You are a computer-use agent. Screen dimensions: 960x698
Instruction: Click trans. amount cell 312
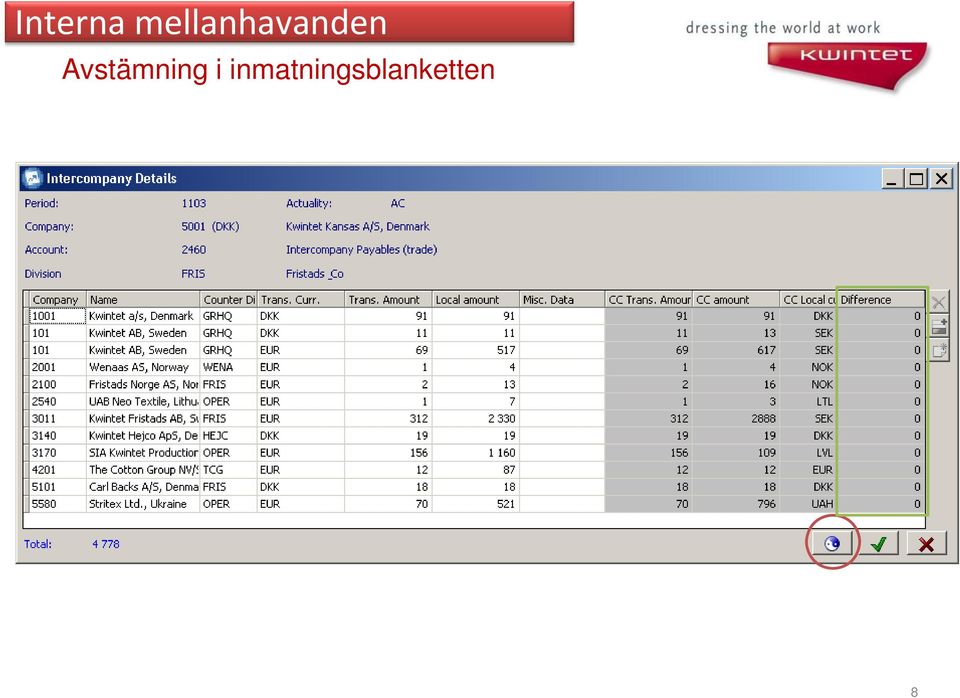point(388,419)
